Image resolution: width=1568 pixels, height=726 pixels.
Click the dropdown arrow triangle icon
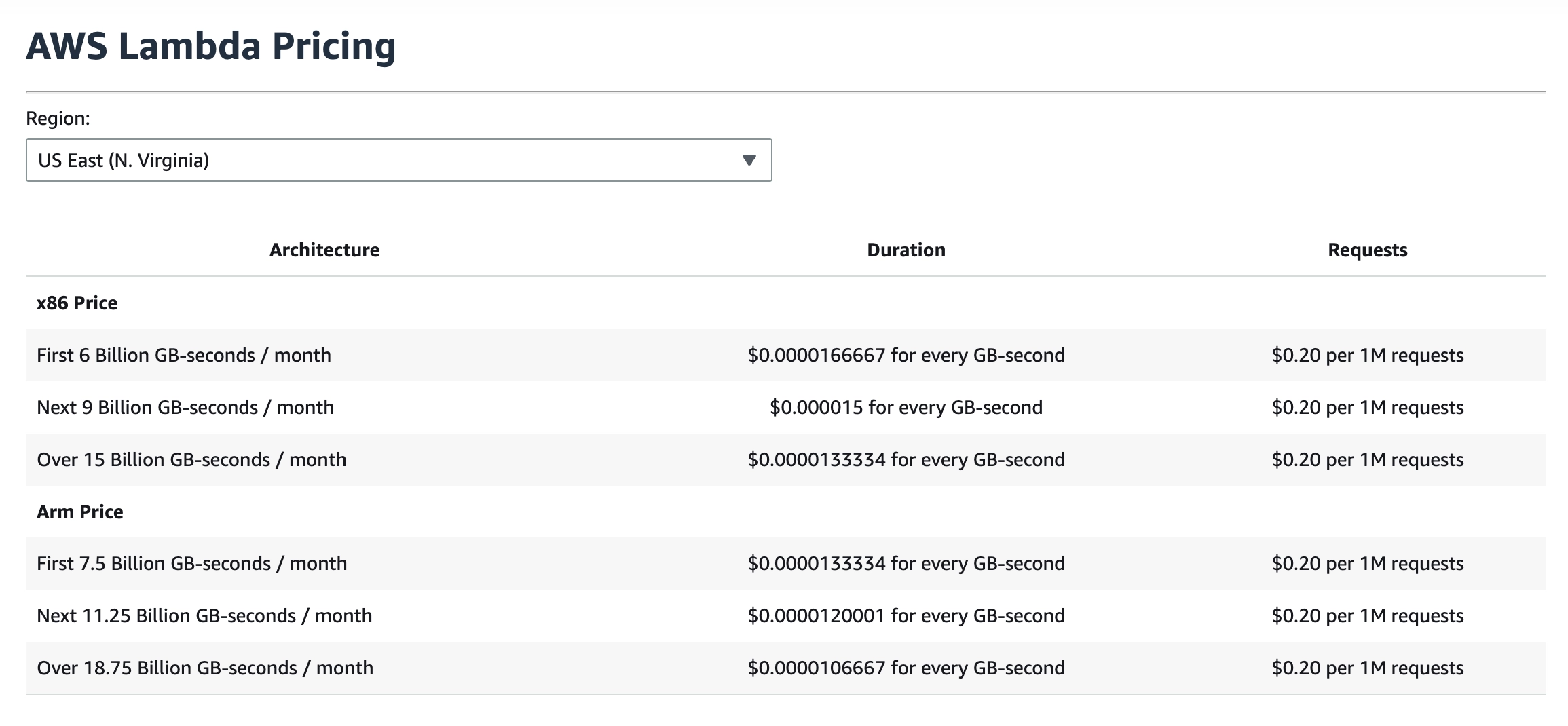point(749,160)
